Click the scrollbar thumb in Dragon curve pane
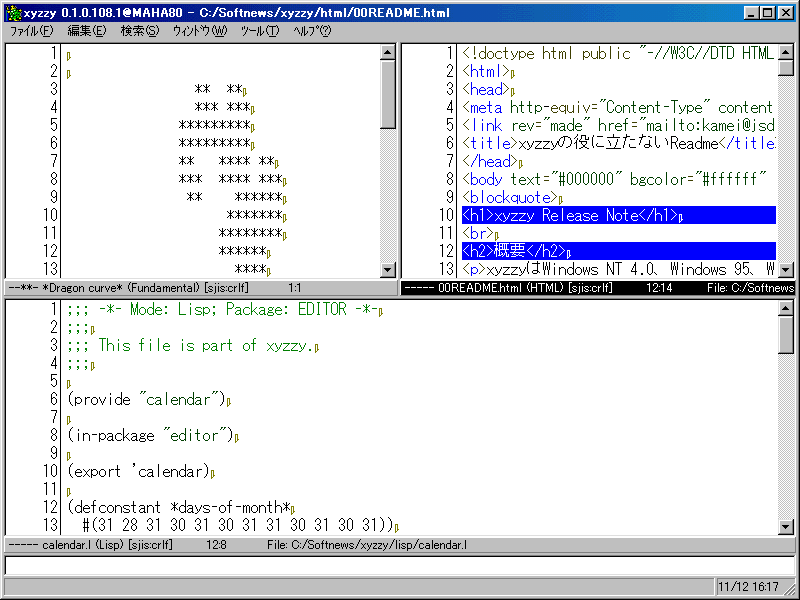The width and height of the screenshot is (800, 600). pyautogui.click(x=388, y=94)
